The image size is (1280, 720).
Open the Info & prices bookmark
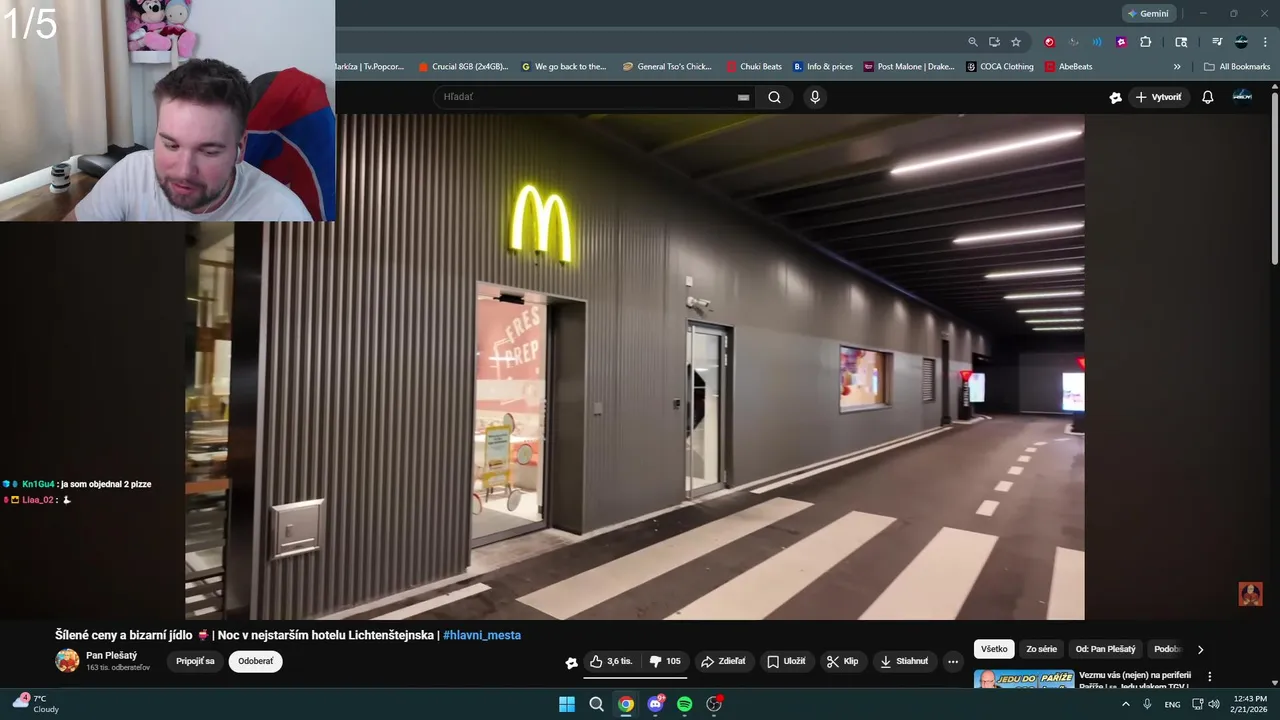pyautogui.click(x=823, y=67)
